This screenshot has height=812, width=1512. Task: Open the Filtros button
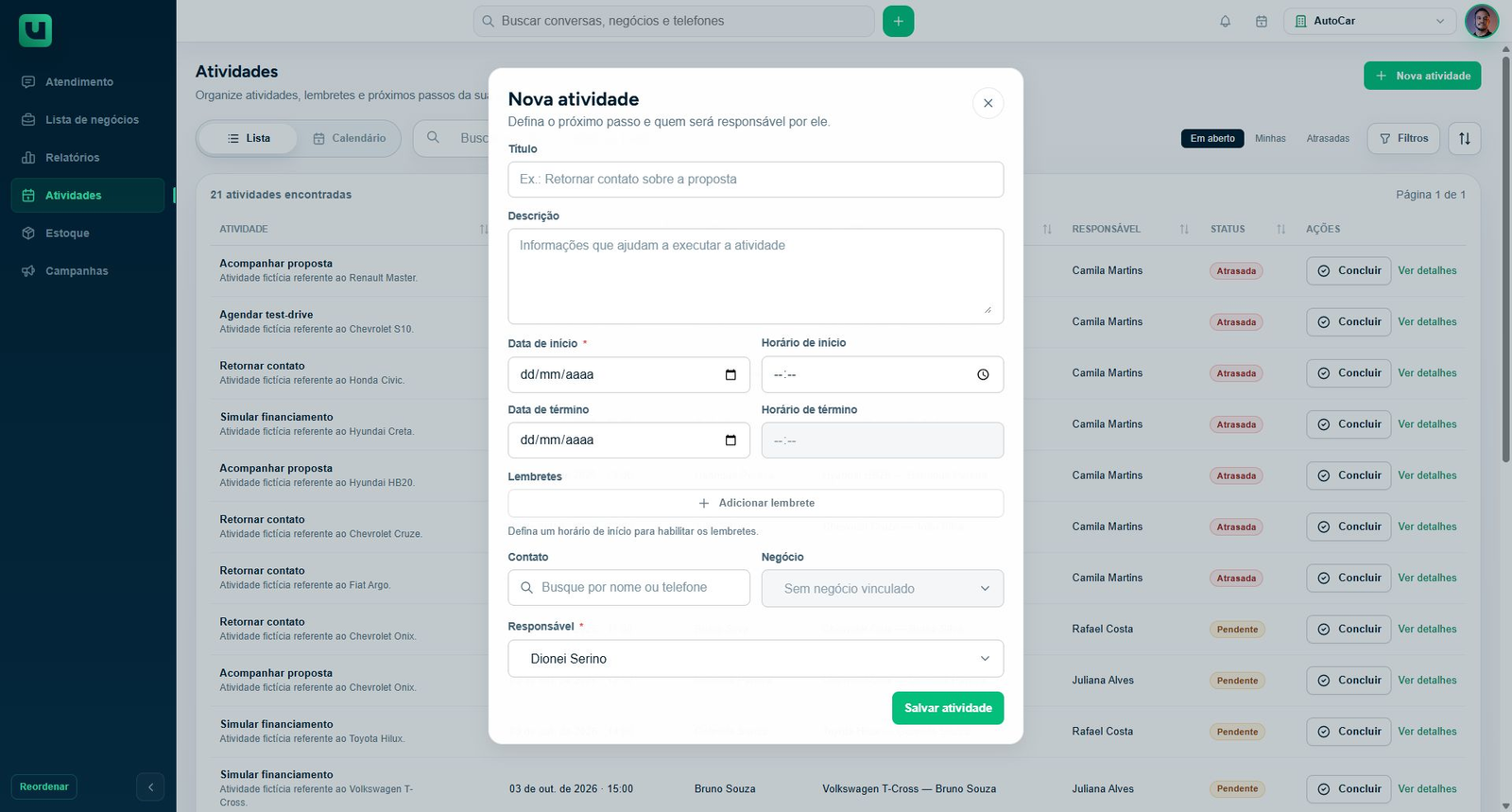1403,138
